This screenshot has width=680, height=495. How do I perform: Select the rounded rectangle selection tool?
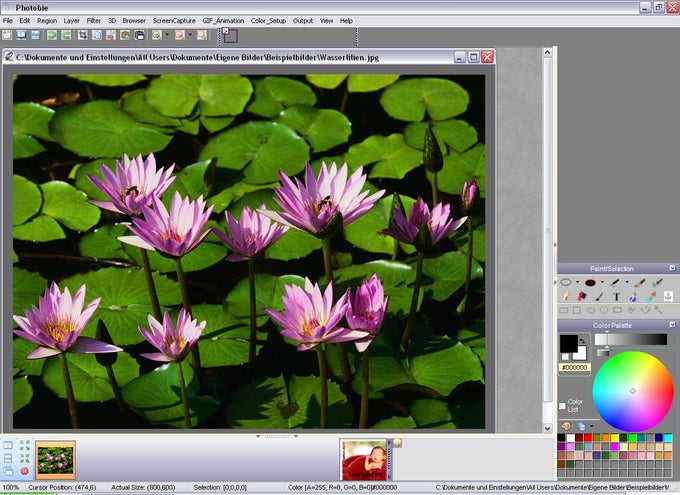click(x=618, y=310)
